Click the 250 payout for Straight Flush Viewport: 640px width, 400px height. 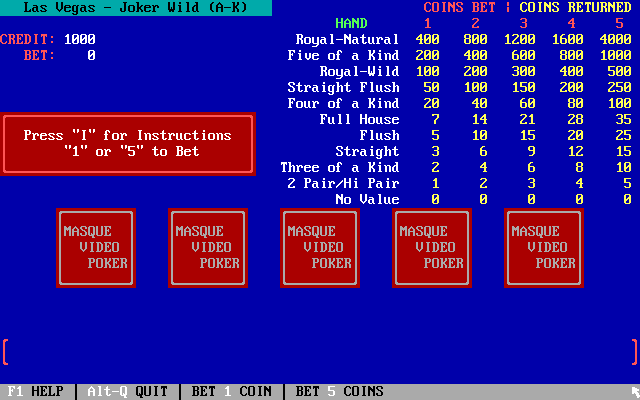click(x=619, y=87)
